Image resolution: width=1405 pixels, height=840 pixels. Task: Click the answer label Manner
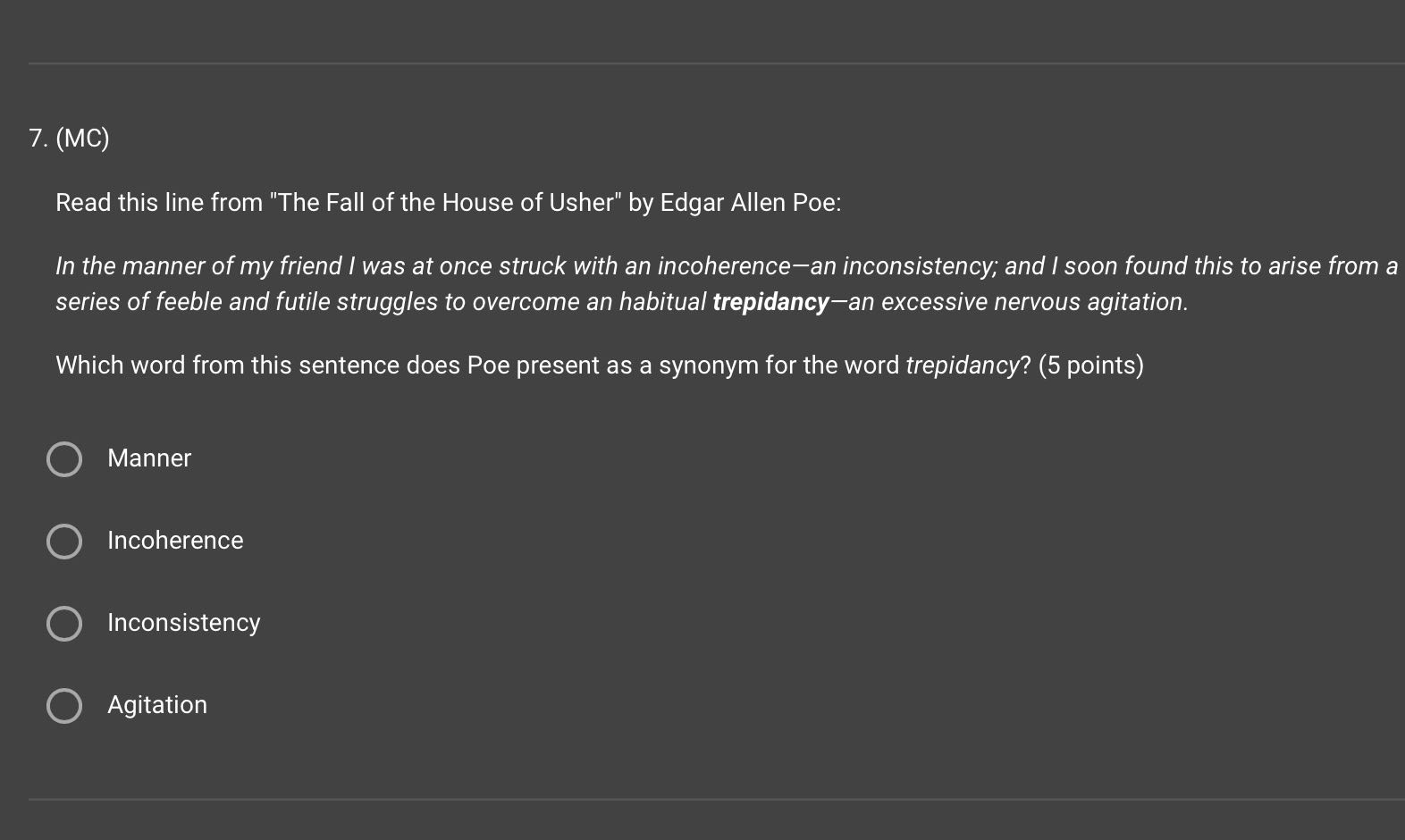[148, 458]
